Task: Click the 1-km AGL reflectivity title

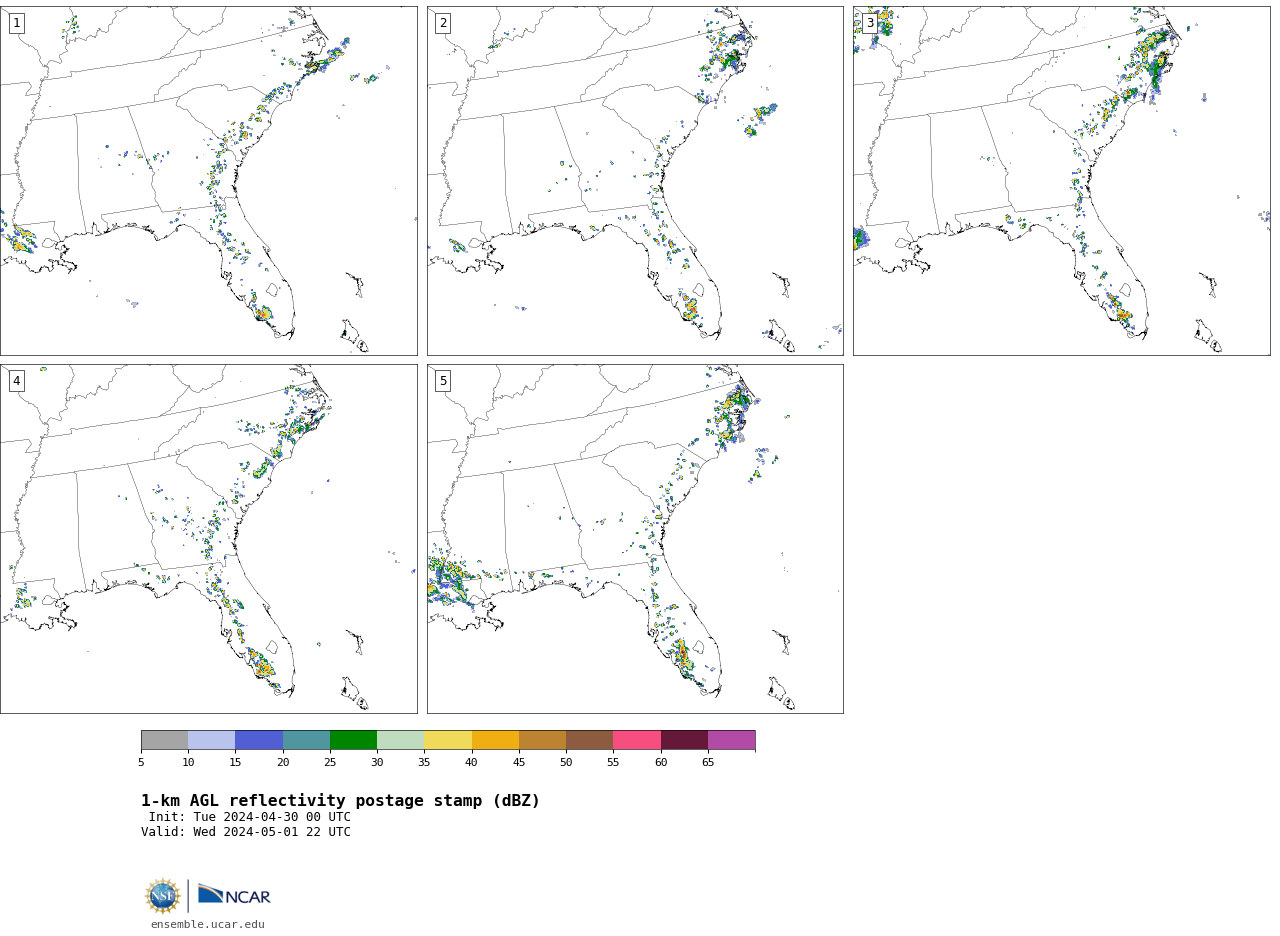Action: [340, 801]
